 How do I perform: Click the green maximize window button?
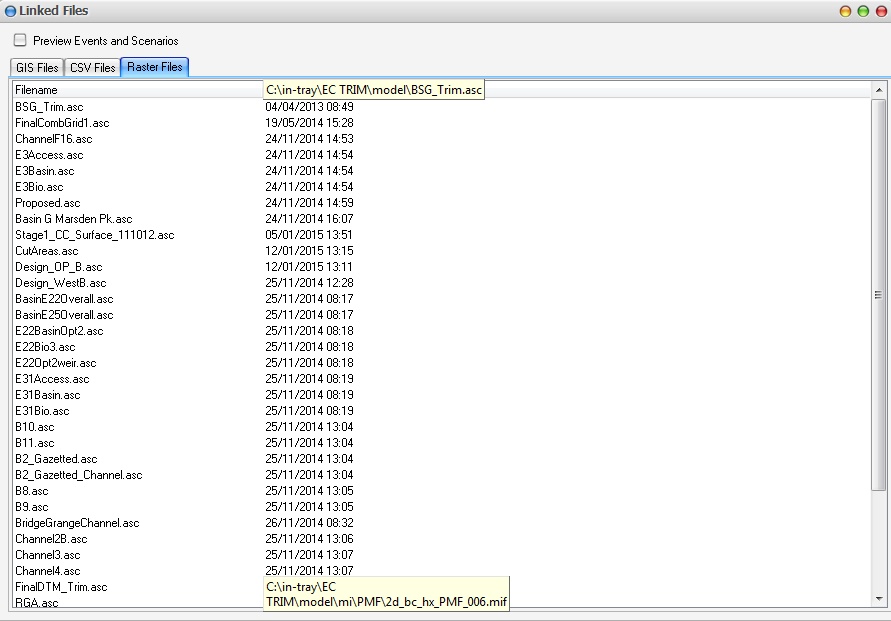862,11
